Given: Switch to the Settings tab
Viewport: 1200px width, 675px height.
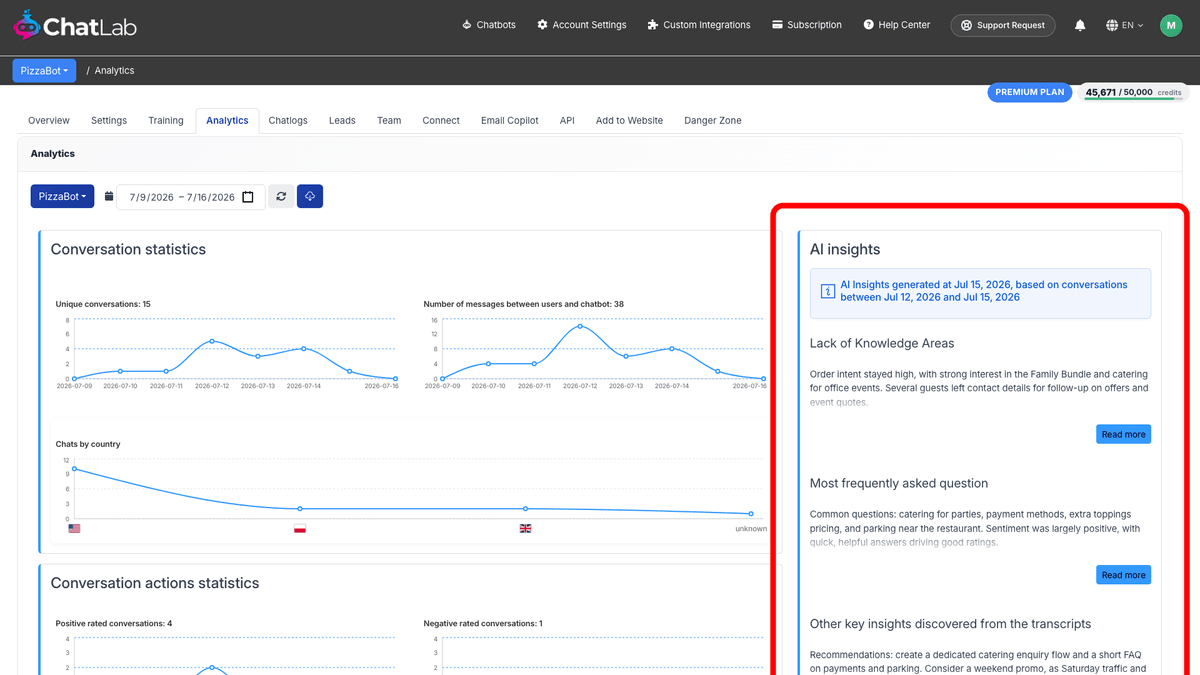Looking at the screenshot, I should coord(109,121).
